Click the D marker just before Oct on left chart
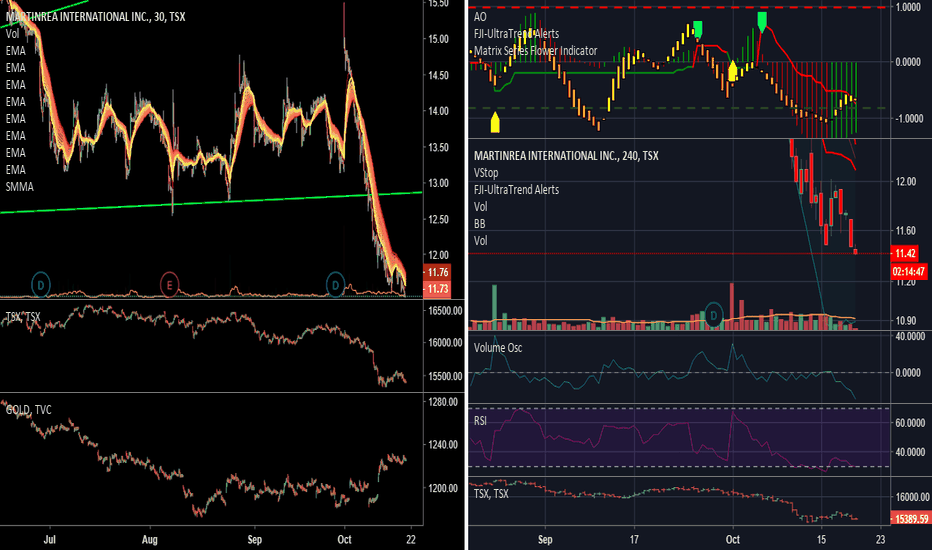 coord(335,285)
